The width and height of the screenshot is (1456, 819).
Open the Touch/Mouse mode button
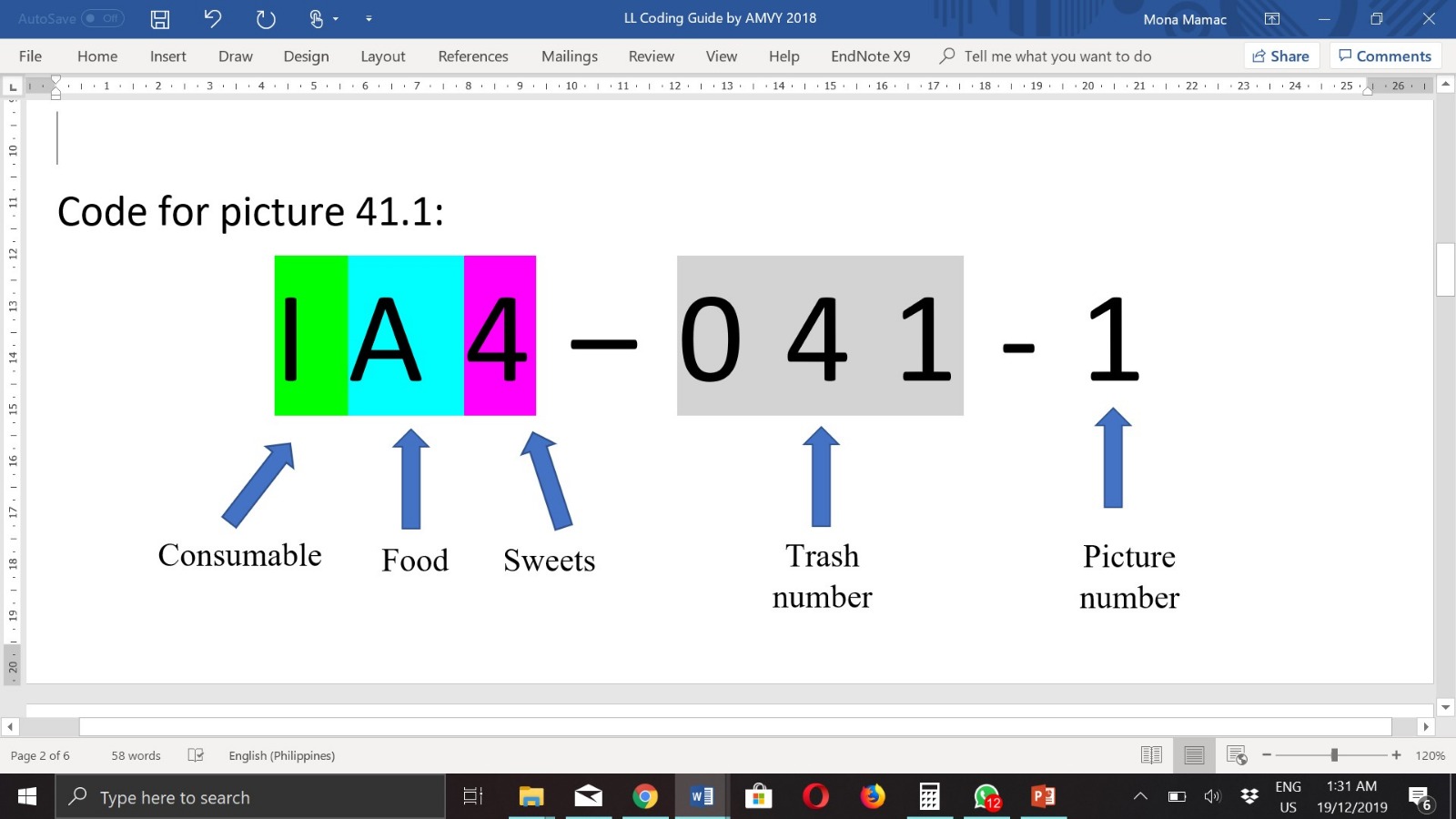tap(316, 19)
